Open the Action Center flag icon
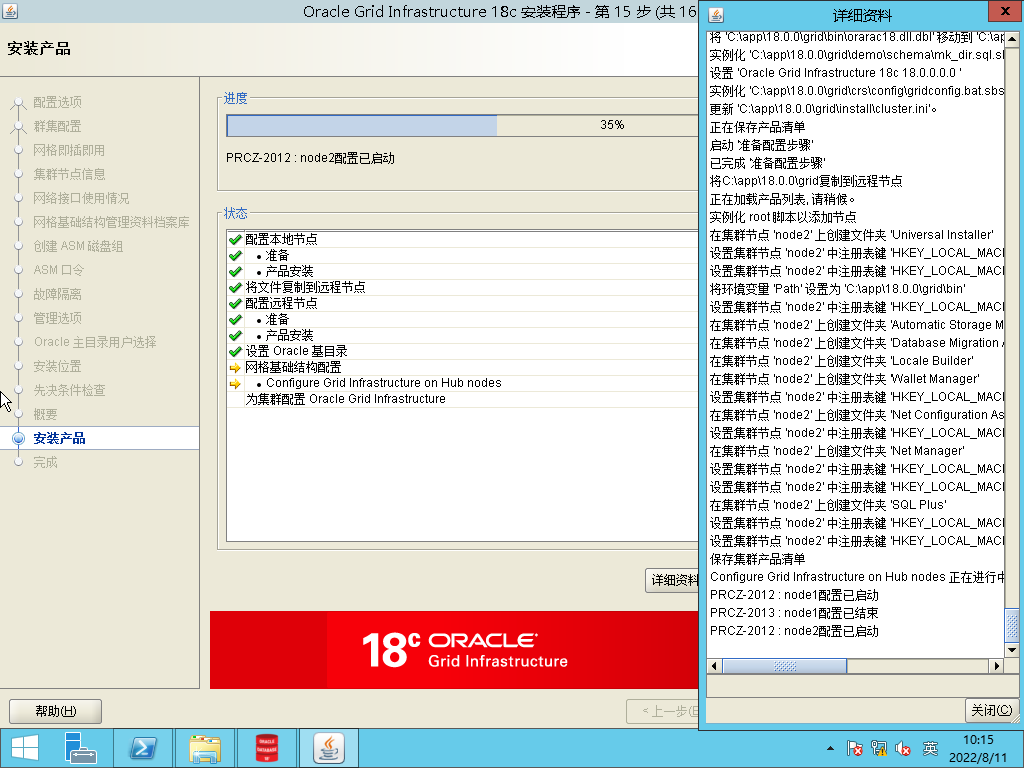This screenshot has height=768, width=1024. (x=854, y=748)
